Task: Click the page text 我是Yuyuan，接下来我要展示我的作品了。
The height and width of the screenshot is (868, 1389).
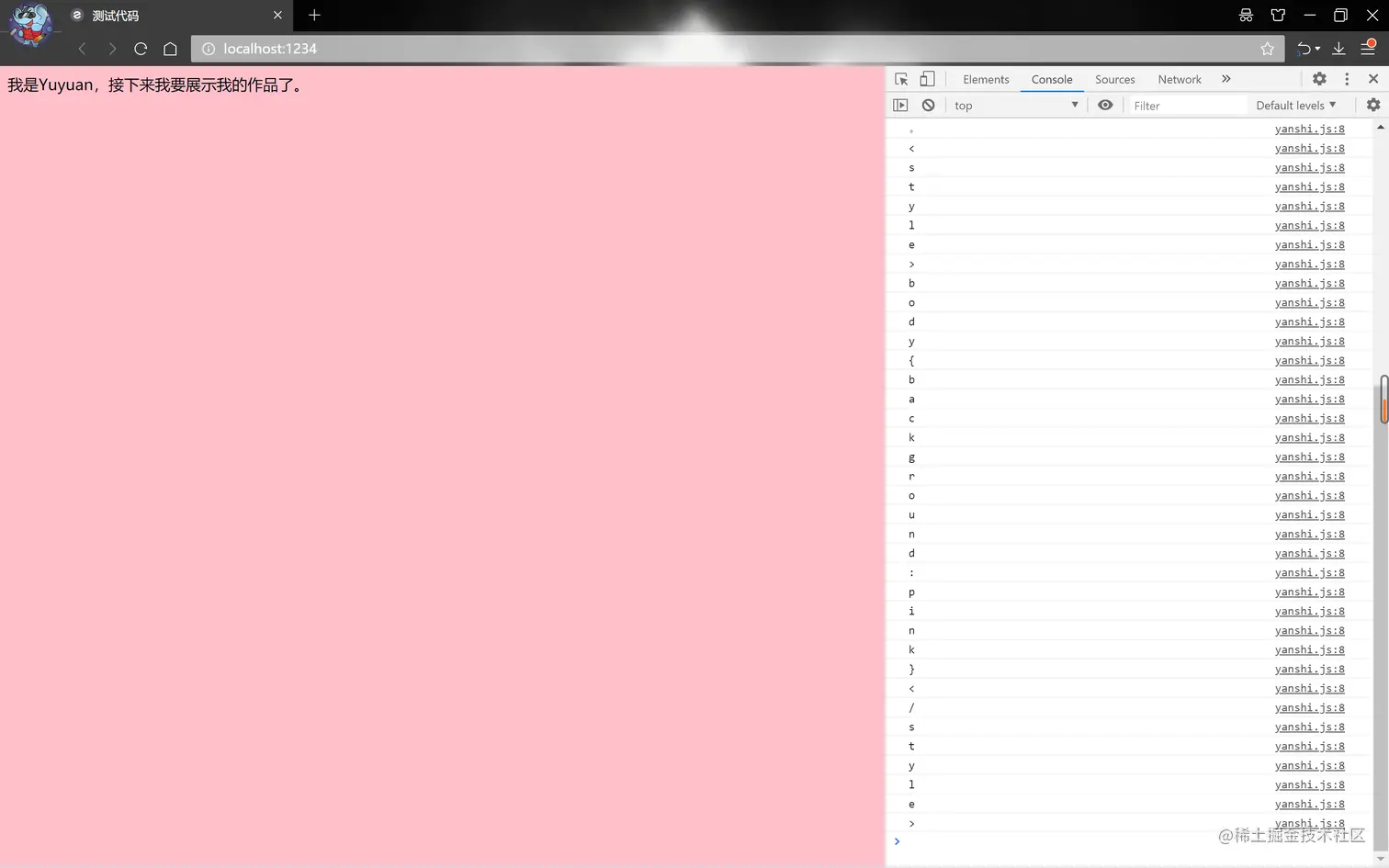Action: (156, 85)
